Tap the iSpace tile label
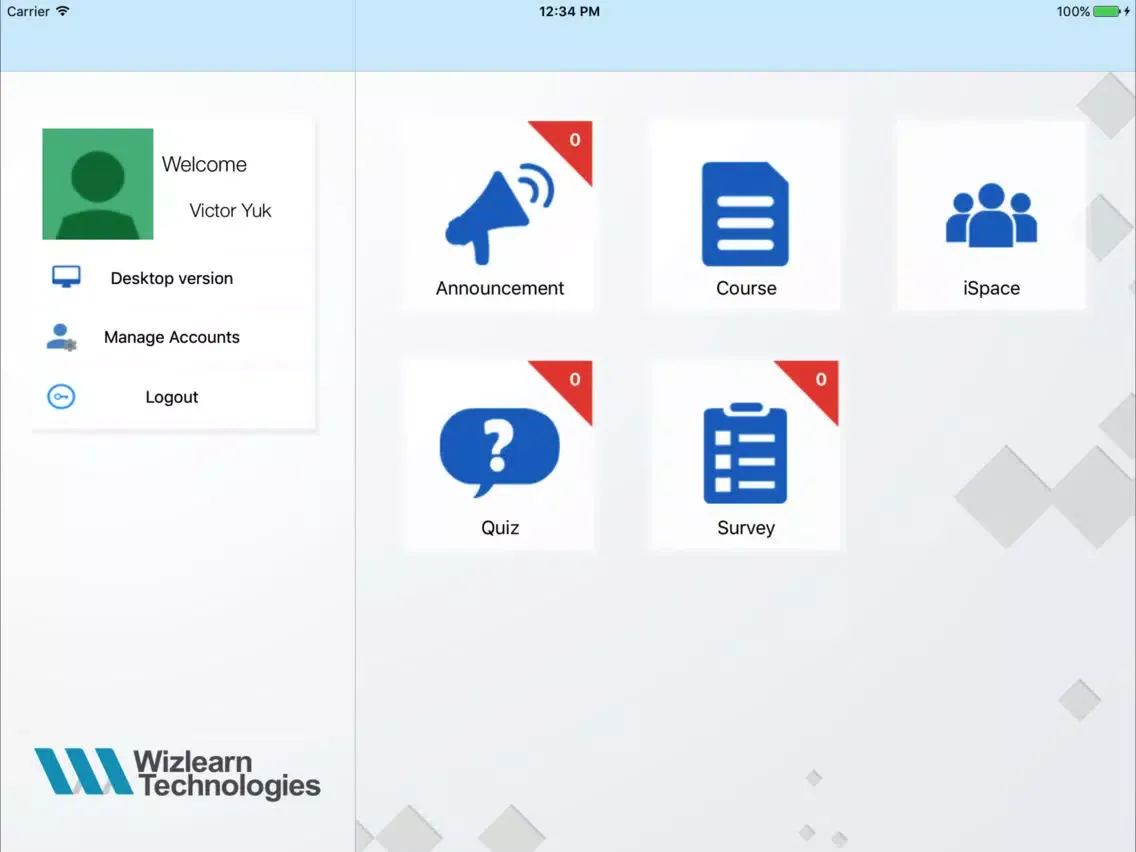Image resolution: width=1136 pixels, height=852 pixels. pyautogui.click(x=991, y=288)
